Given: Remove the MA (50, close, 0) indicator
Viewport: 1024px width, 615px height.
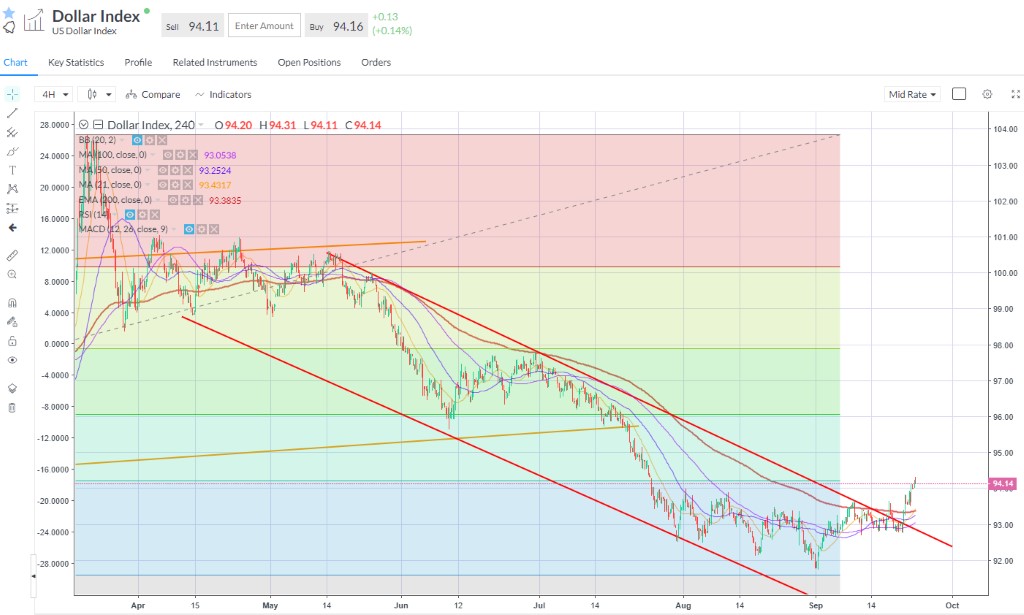Looking at the screenshot, I should pos(187,170).
